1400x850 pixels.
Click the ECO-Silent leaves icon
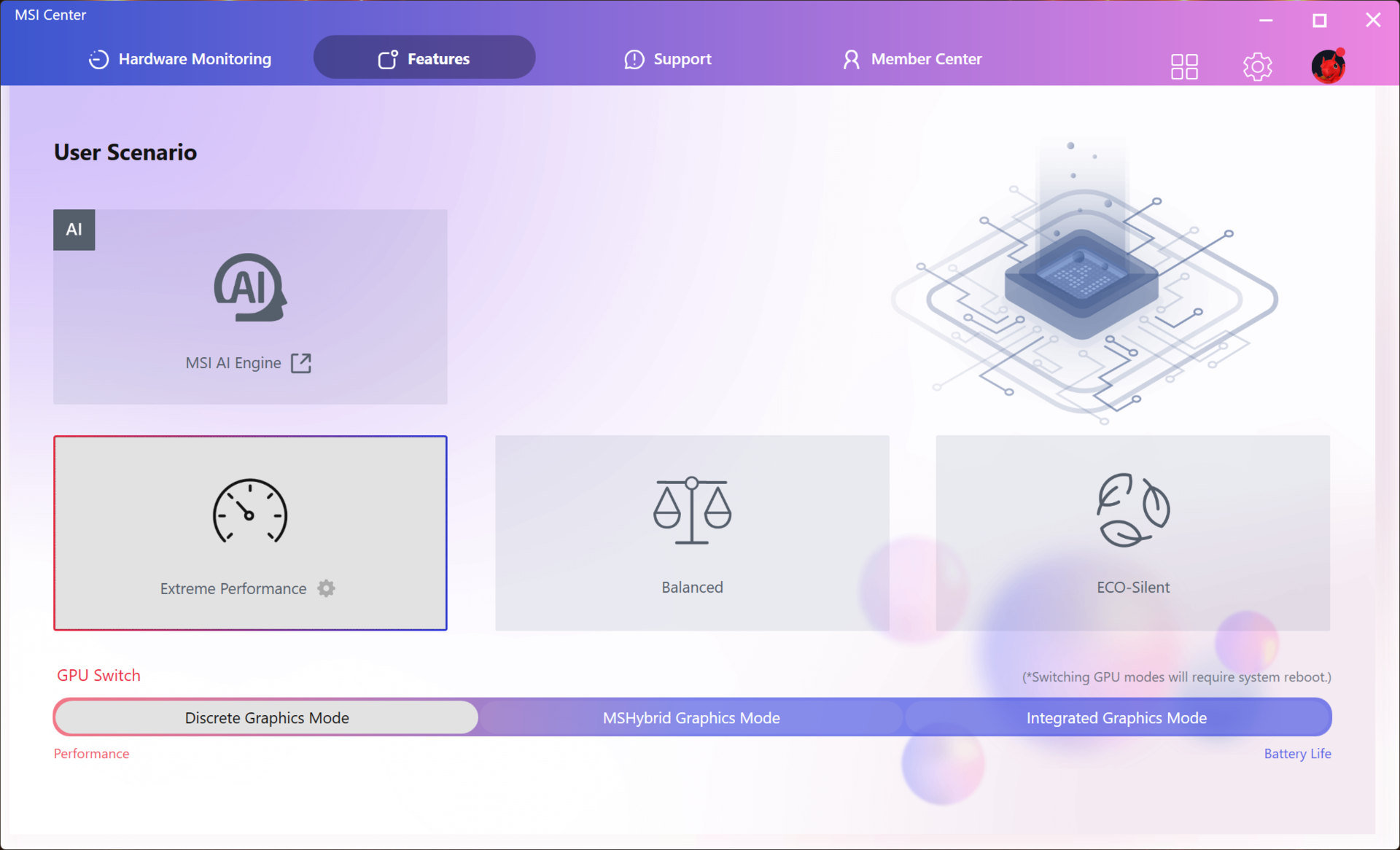[x=1133, y=510]
